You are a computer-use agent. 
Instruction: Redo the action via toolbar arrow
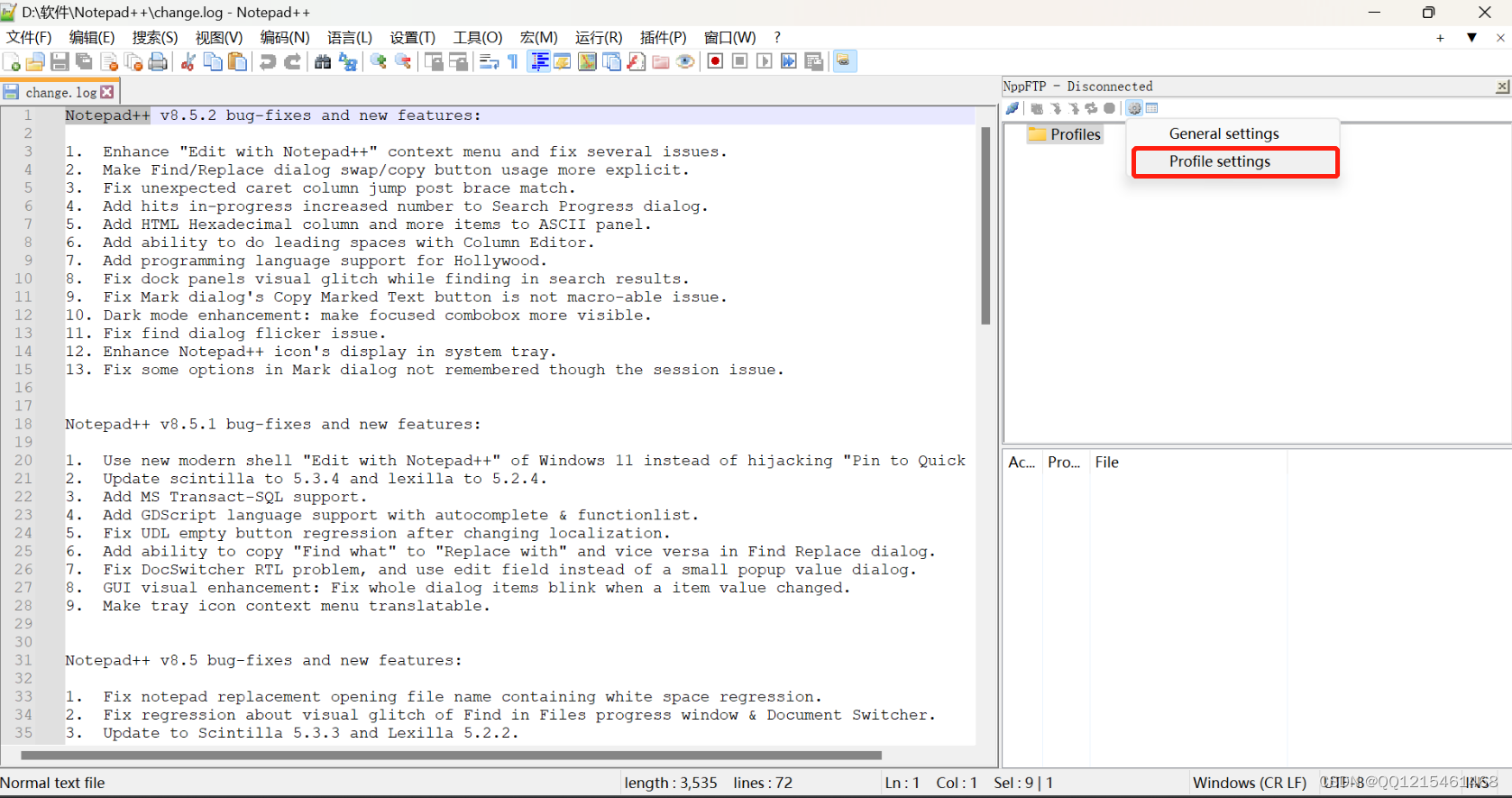pos(292,61)
